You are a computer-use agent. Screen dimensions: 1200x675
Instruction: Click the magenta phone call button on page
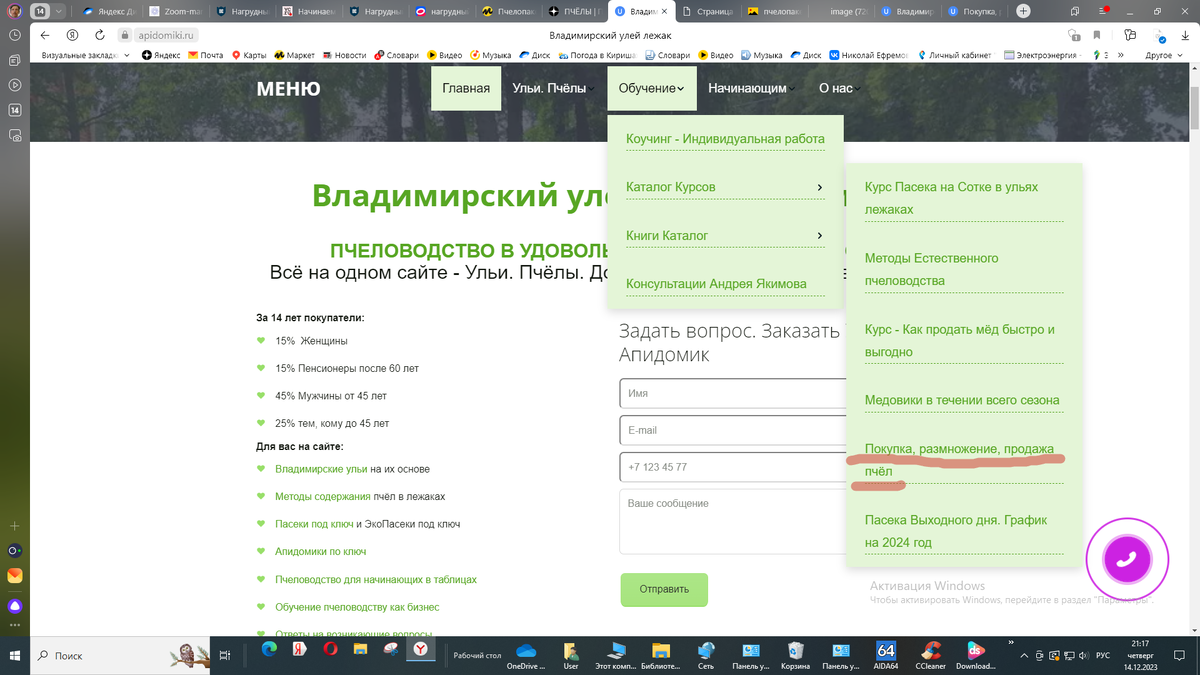pos(1127,560)
